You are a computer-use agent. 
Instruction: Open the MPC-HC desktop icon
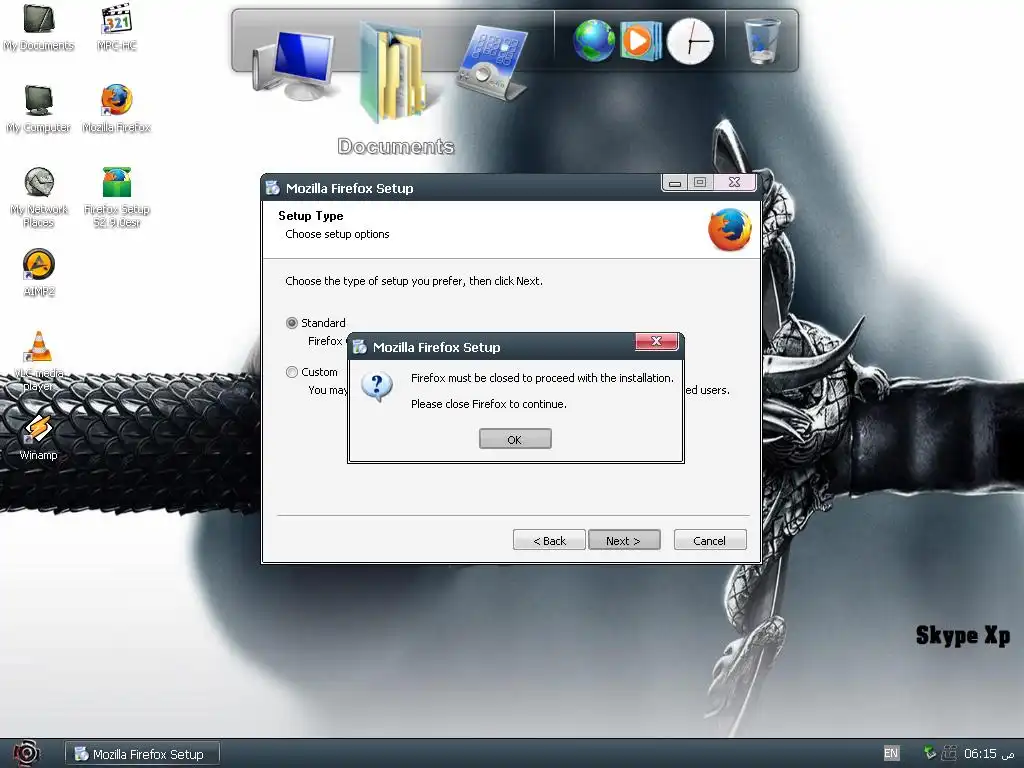point(116,27)
